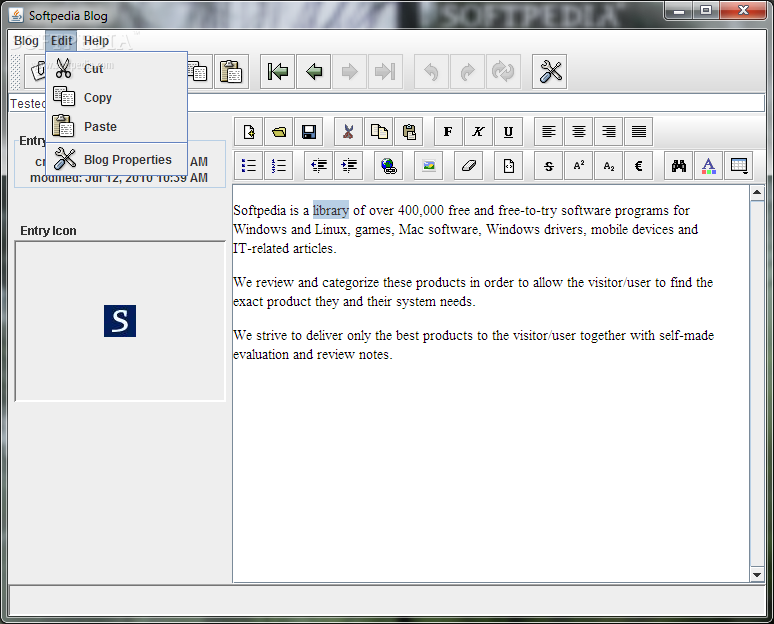
Task: Insert an image with picture icon
Action: pyautogui.click(x=428, y=166)
